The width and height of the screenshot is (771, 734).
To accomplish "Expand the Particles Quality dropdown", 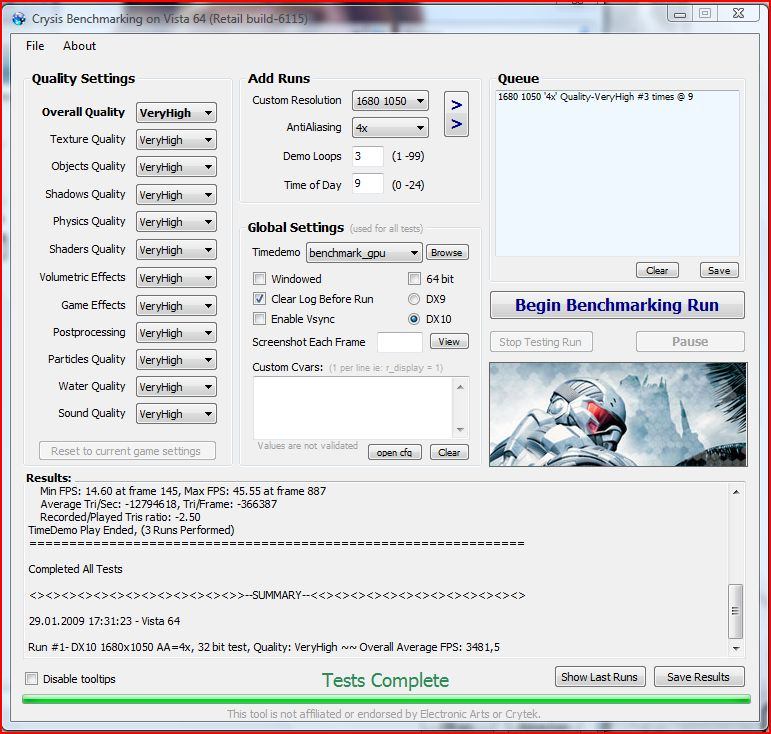I will click(x=176, y=360).
